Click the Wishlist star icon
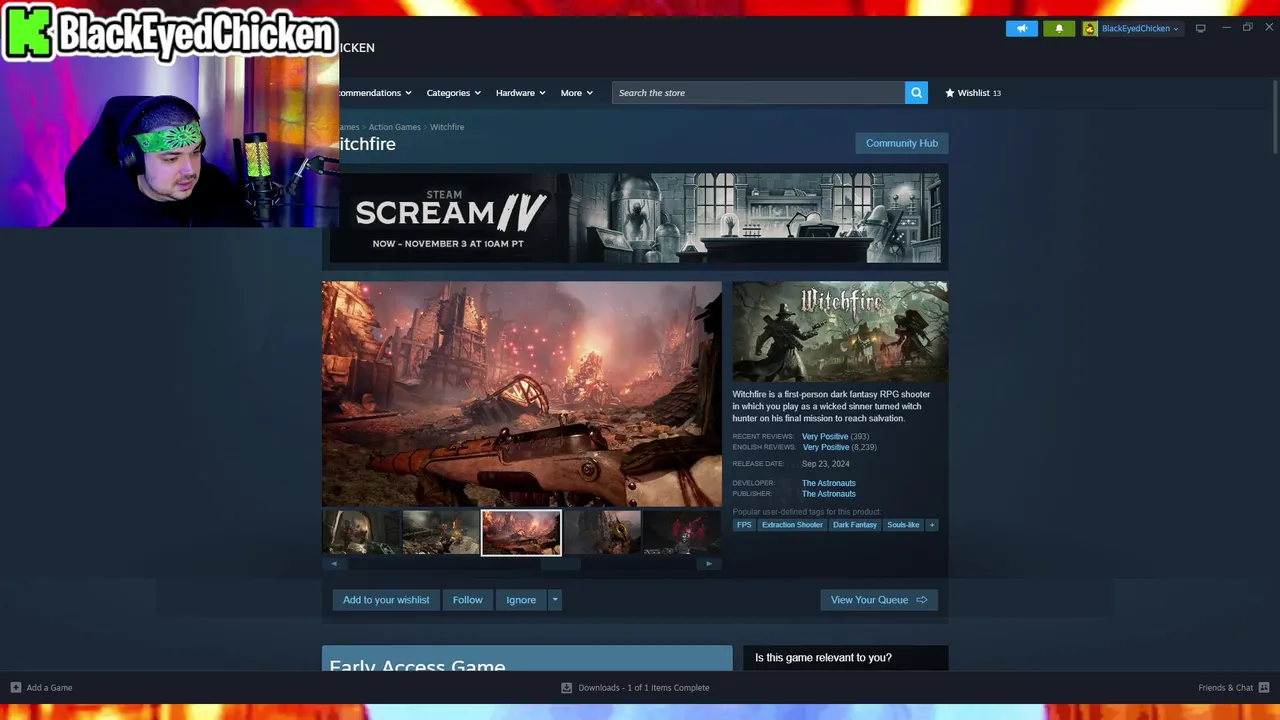The image size is (1280, 720). 950,93
